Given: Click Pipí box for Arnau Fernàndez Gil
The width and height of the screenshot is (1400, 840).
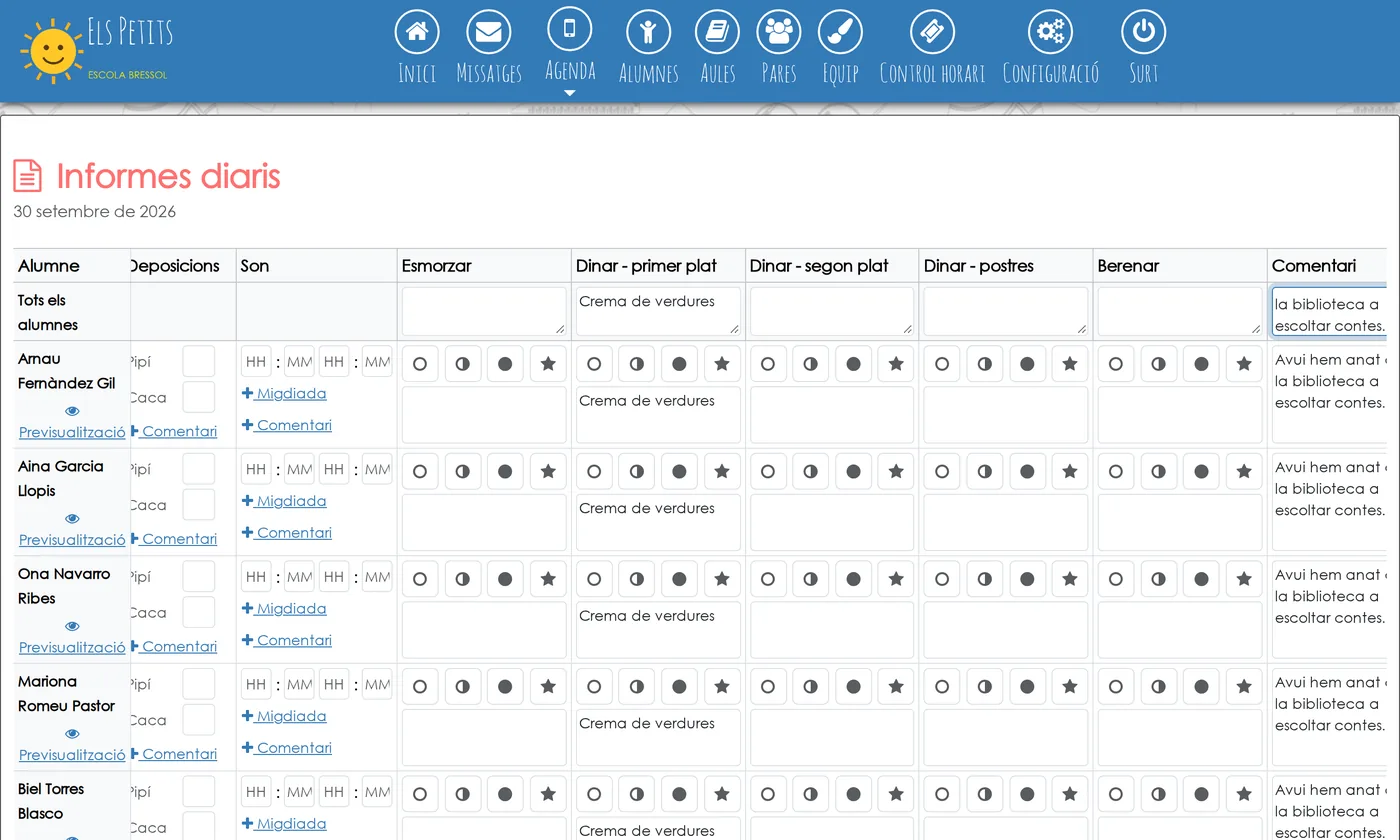Looking at the screenshot, I should (x=199, y=362).
